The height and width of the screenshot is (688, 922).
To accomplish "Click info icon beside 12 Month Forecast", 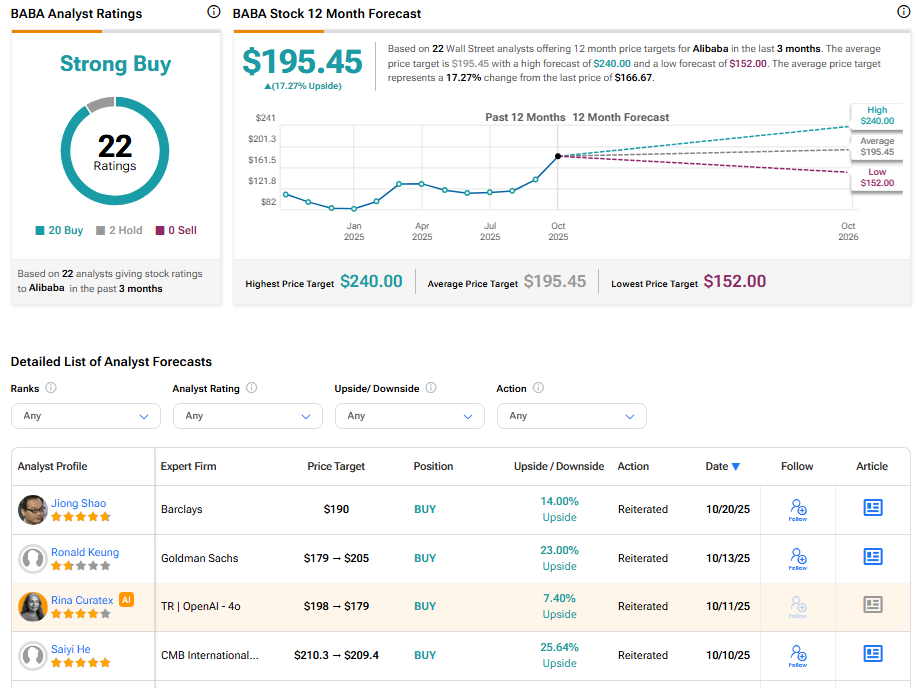I will pos(904,13).
